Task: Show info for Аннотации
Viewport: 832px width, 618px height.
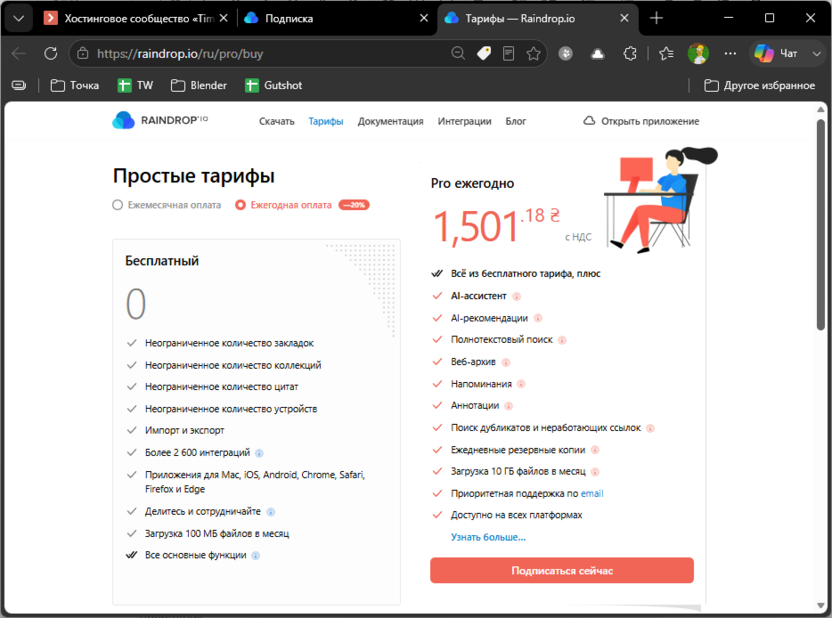Action: point(509,406)
